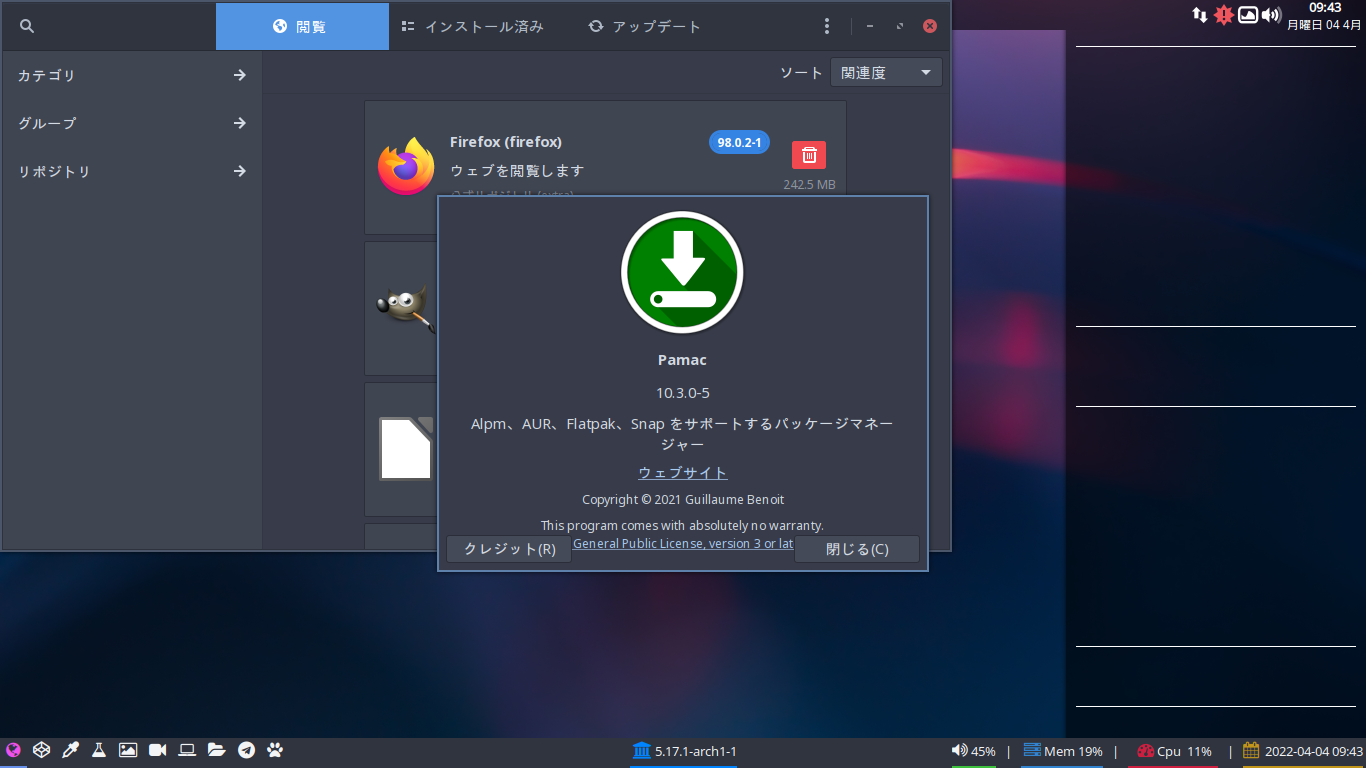The width and height of the screenshot is (1366, 768).
Task: Open the image viewer icon on the panel
Action: [128, 749]
